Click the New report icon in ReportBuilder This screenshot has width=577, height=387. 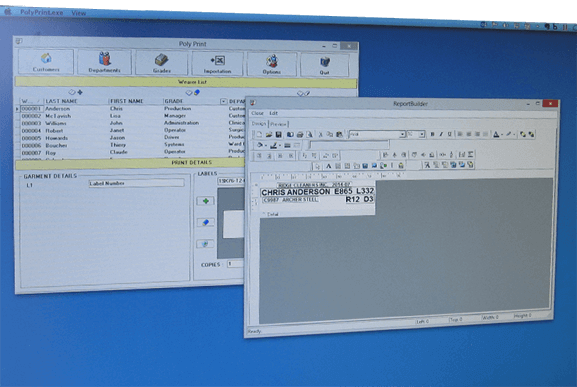[x=259, y=135]
